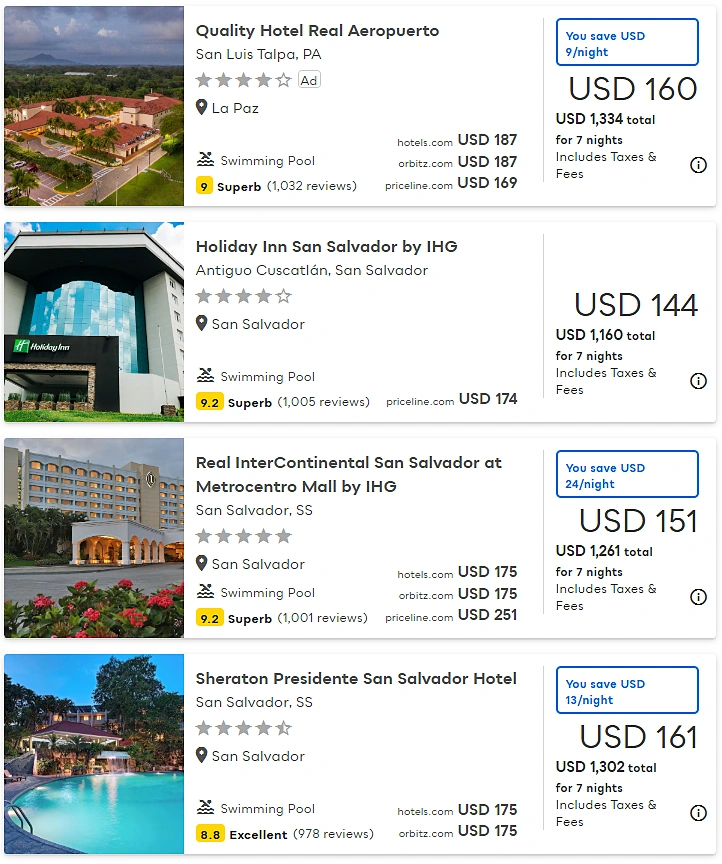Screen dimensions: 722x864
Task: Click swimming pool icon for Quality Hotel
Action: [206, 160]
